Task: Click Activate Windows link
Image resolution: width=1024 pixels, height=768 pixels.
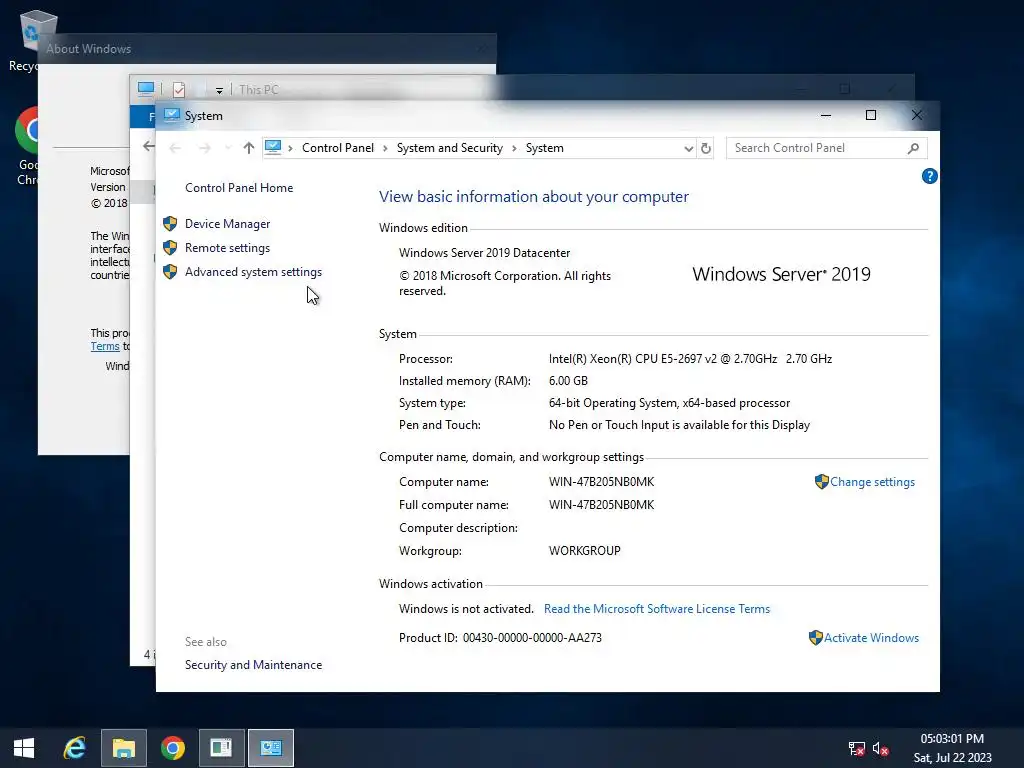Action: [x=871, y=638]
